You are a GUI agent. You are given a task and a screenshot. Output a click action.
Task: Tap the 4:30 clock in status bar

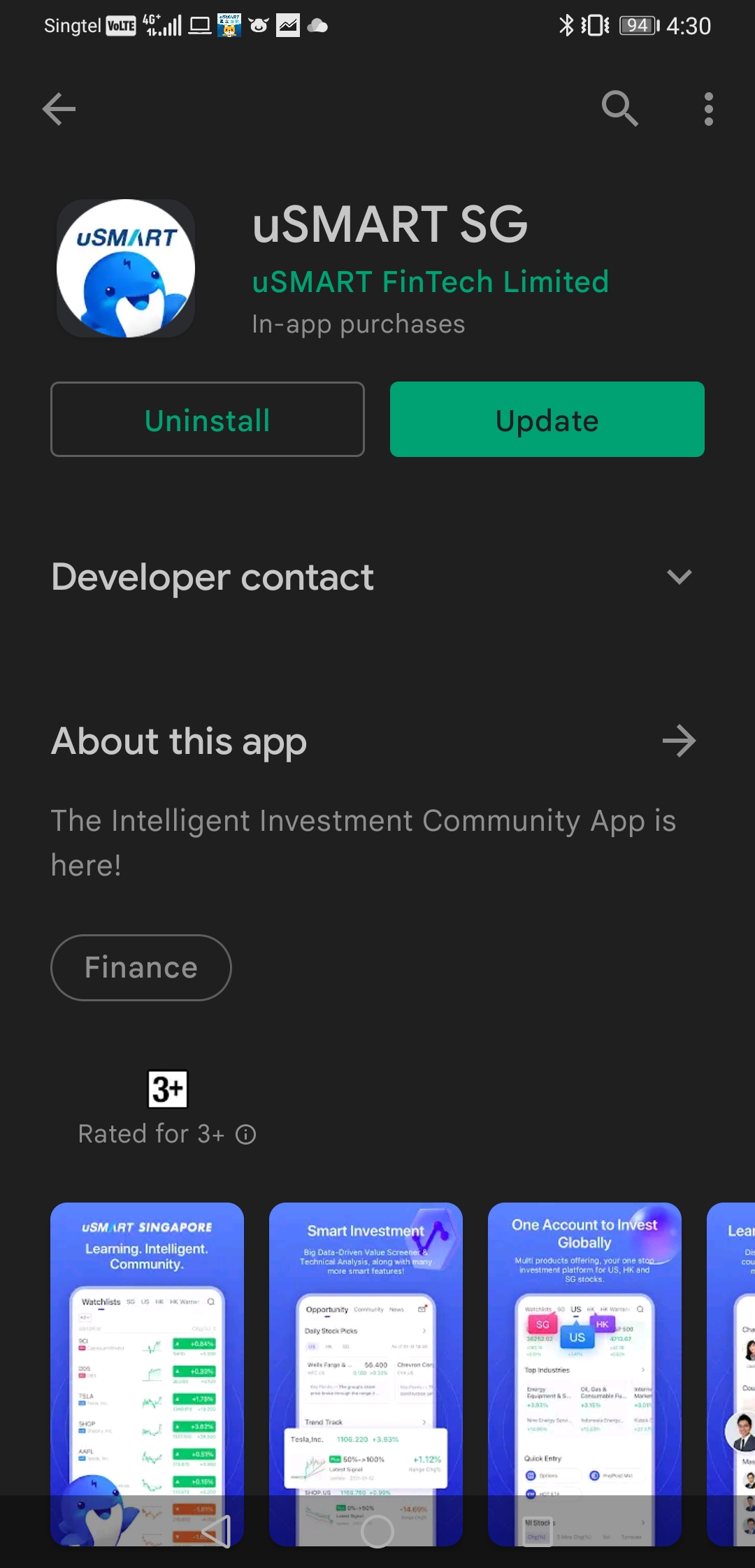click(x=689, y=27)
